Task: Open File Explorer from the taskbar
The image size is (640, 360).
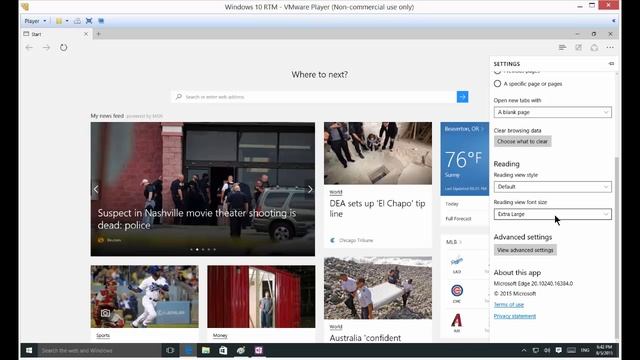Action: tap(206, 350)
